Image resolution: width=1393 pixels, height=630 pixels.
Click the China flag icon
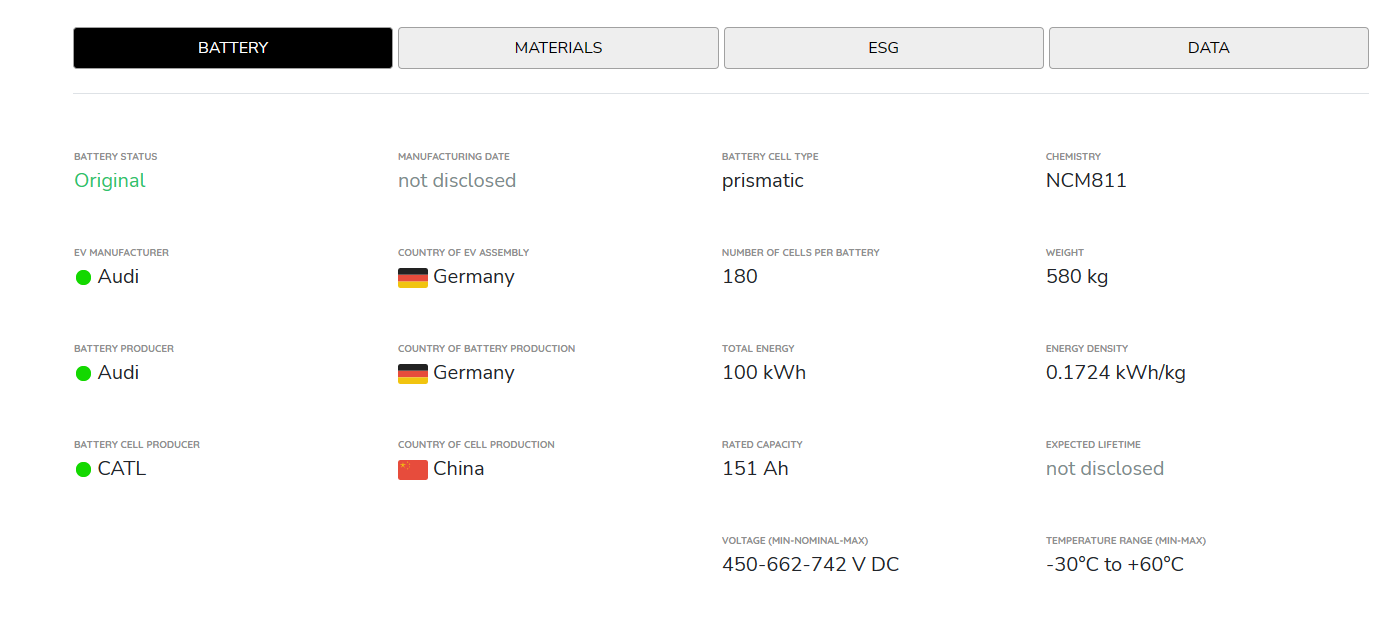tap(412, 469)
